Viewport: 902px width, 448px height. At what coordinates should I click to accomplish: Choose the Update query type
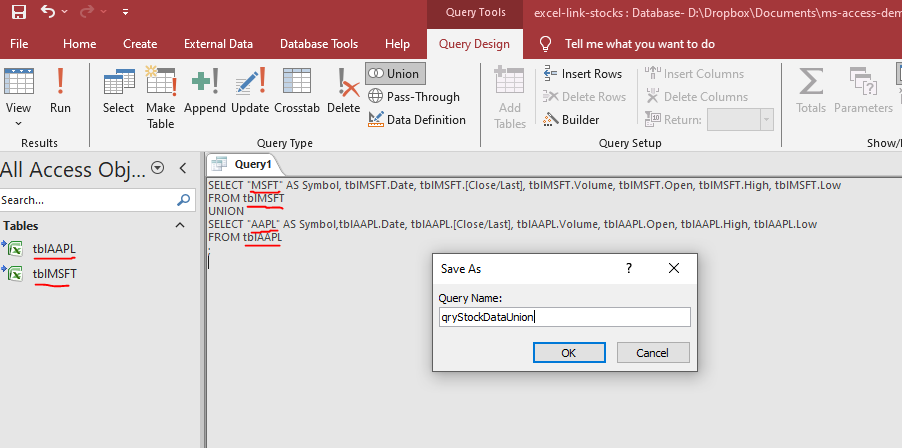pyautogui.click(x=250, y=91)
